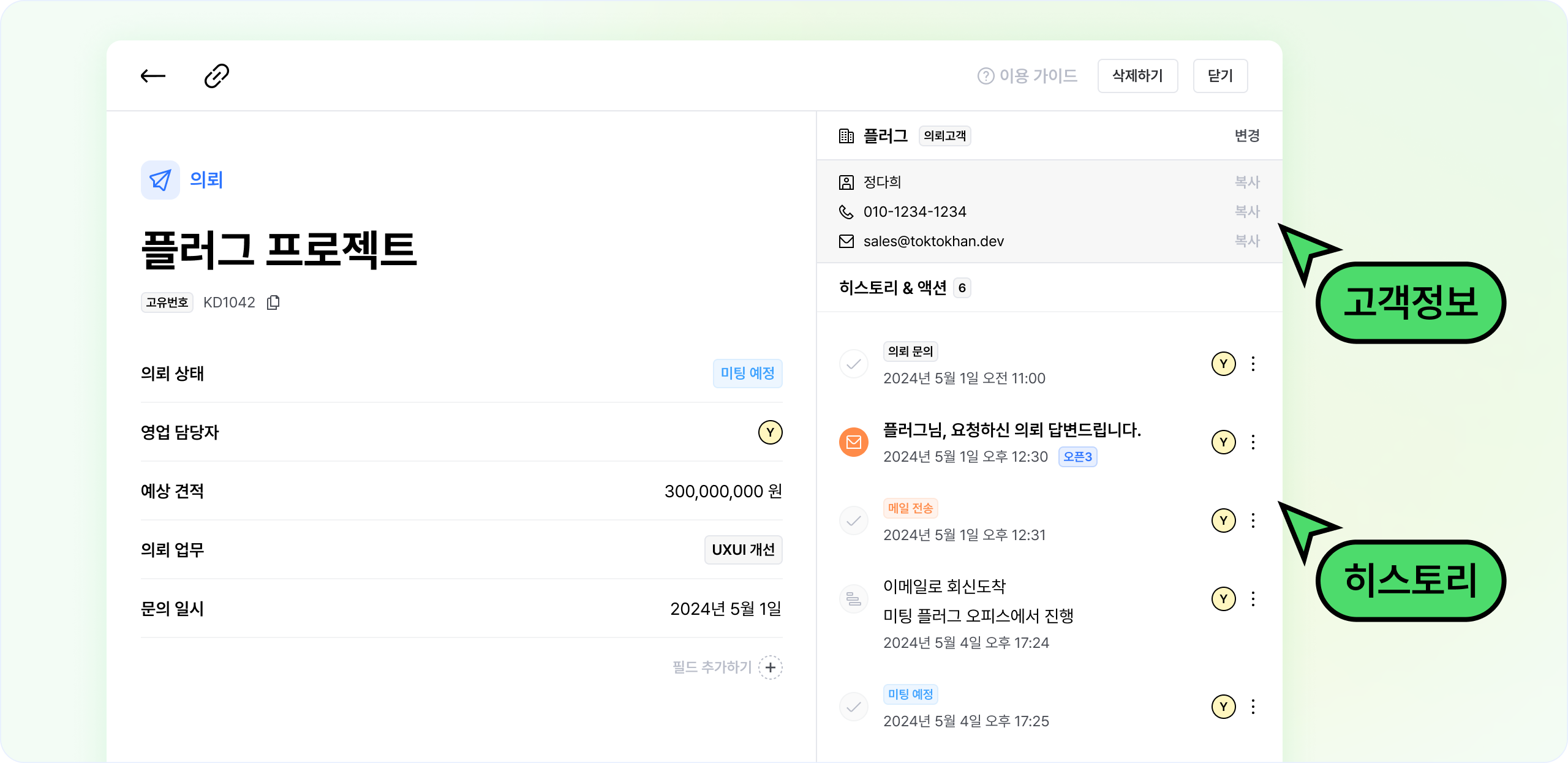Image resolution: width=1568 pixels, height=763 pixels.
Task: Copy the KD1042 unique number
Action: click(273, 303)
